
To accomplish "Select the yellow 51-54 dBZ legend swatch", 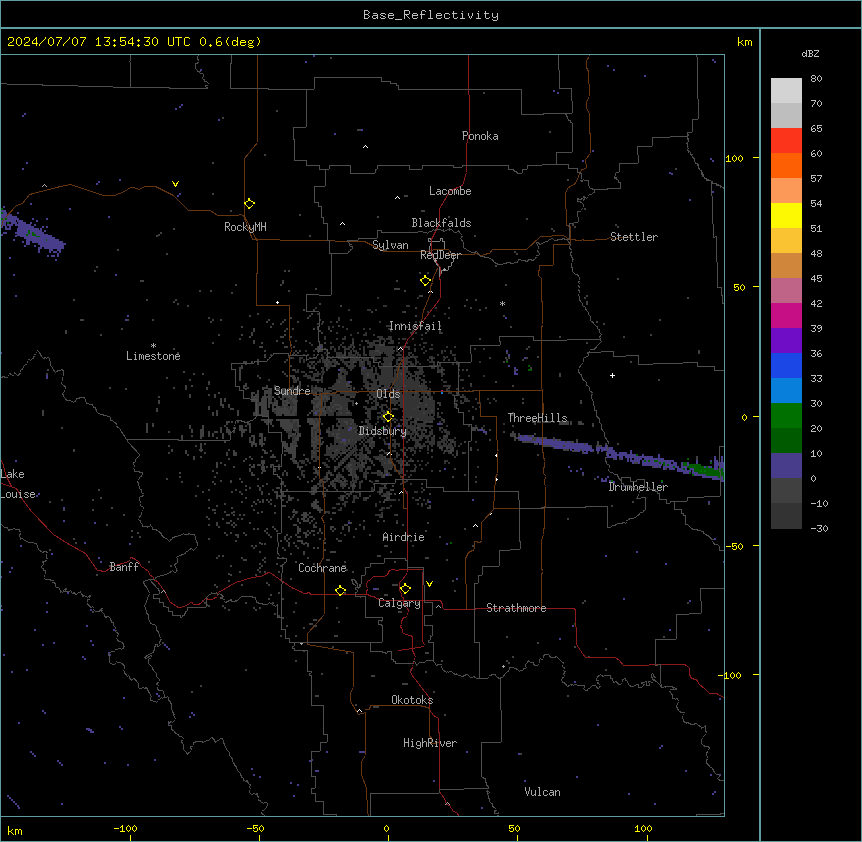I will [786, 215].
